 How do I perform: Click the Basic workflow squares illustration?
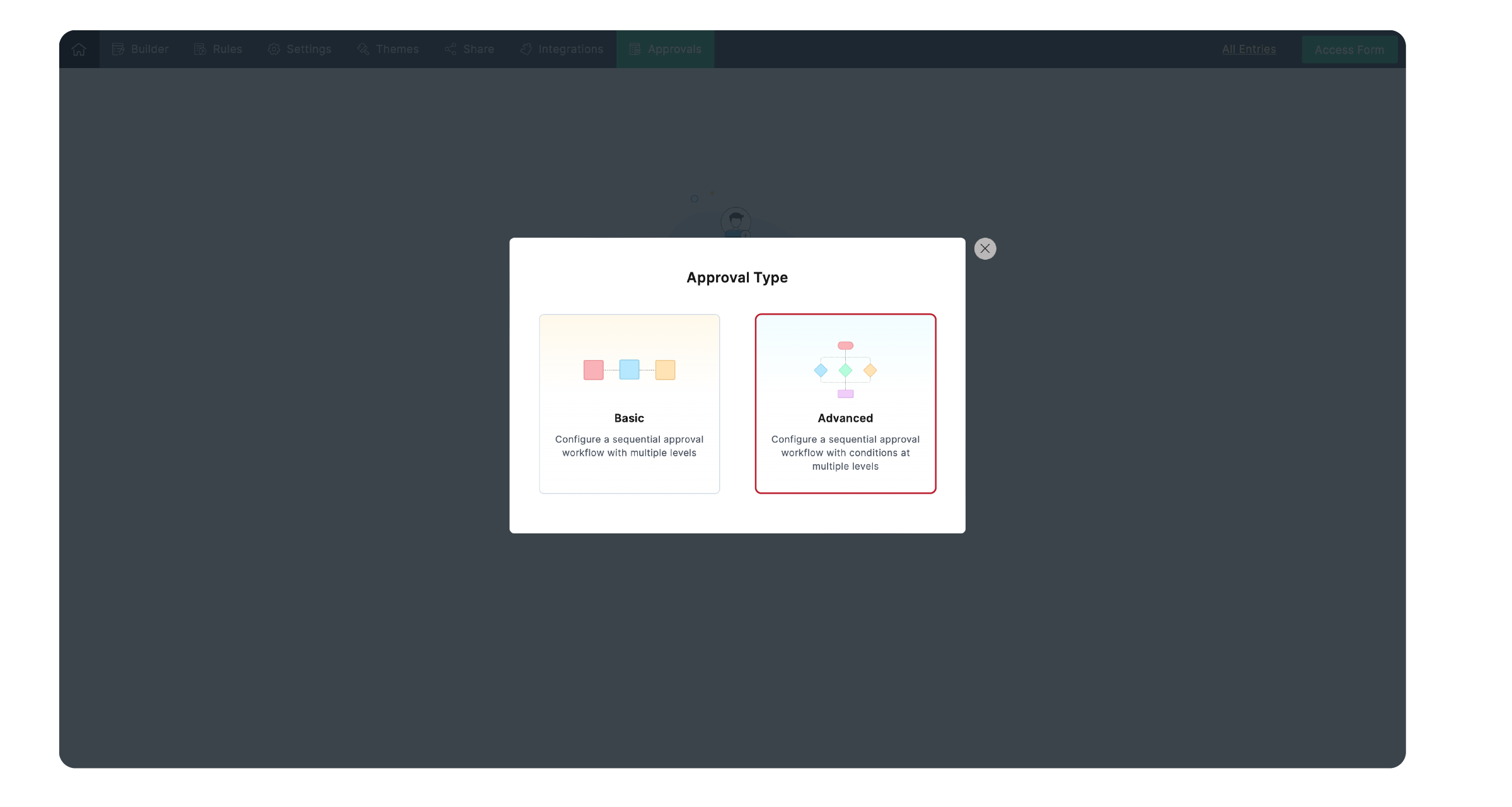629,369
